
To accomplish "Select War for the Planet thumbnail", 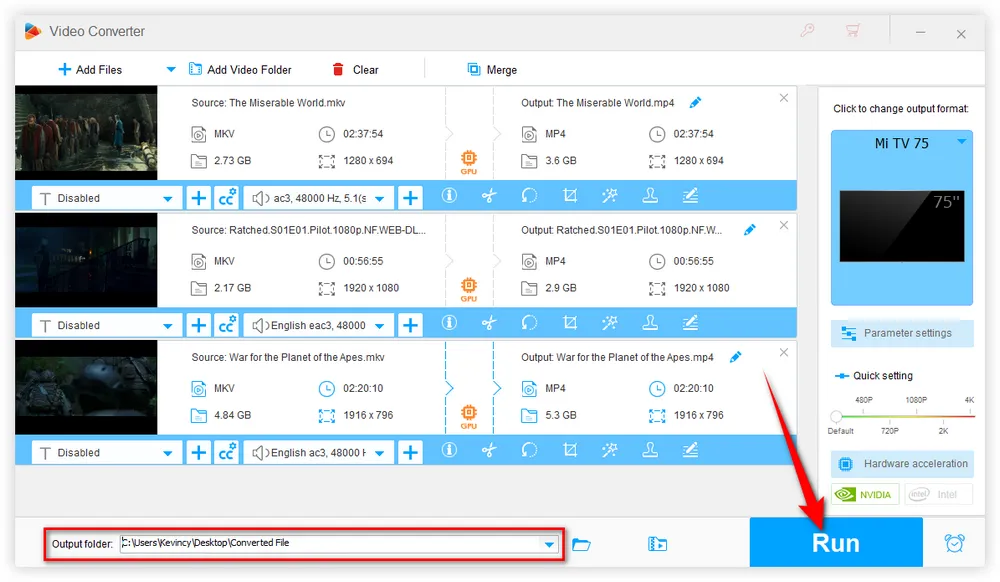I will (x=86, y=387).
